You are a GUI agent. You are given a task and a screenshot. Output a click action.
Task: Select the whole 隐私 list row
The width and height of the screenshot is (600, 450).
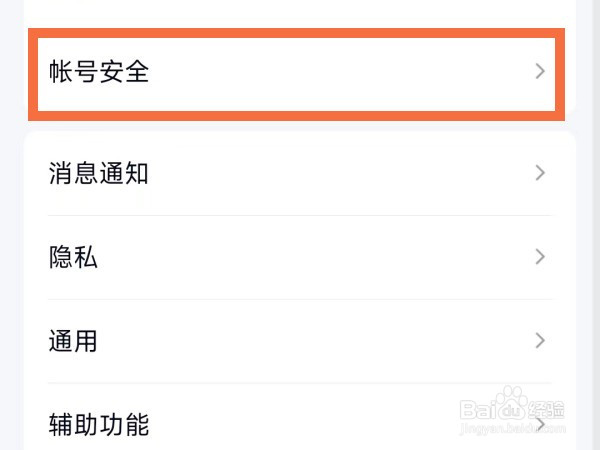300,257
